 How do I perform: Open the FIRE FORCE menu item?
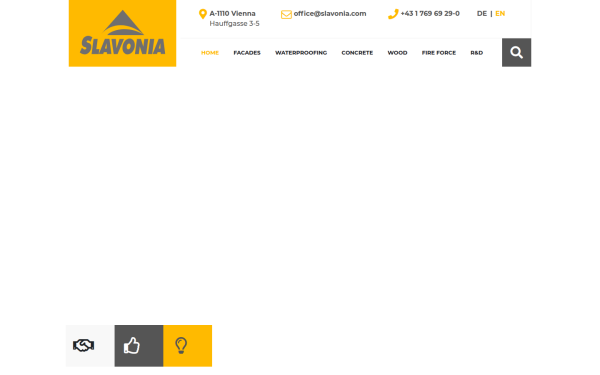[x=439, y=53]
